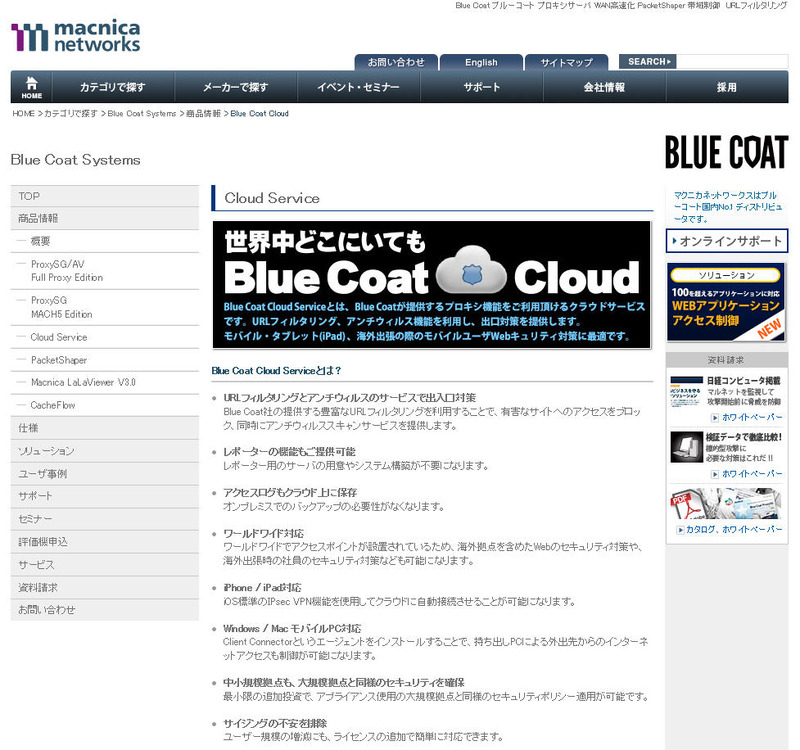This screenshot has height=750, width=800.
Task: Click the オンラインサポート button
Action: 726,241
